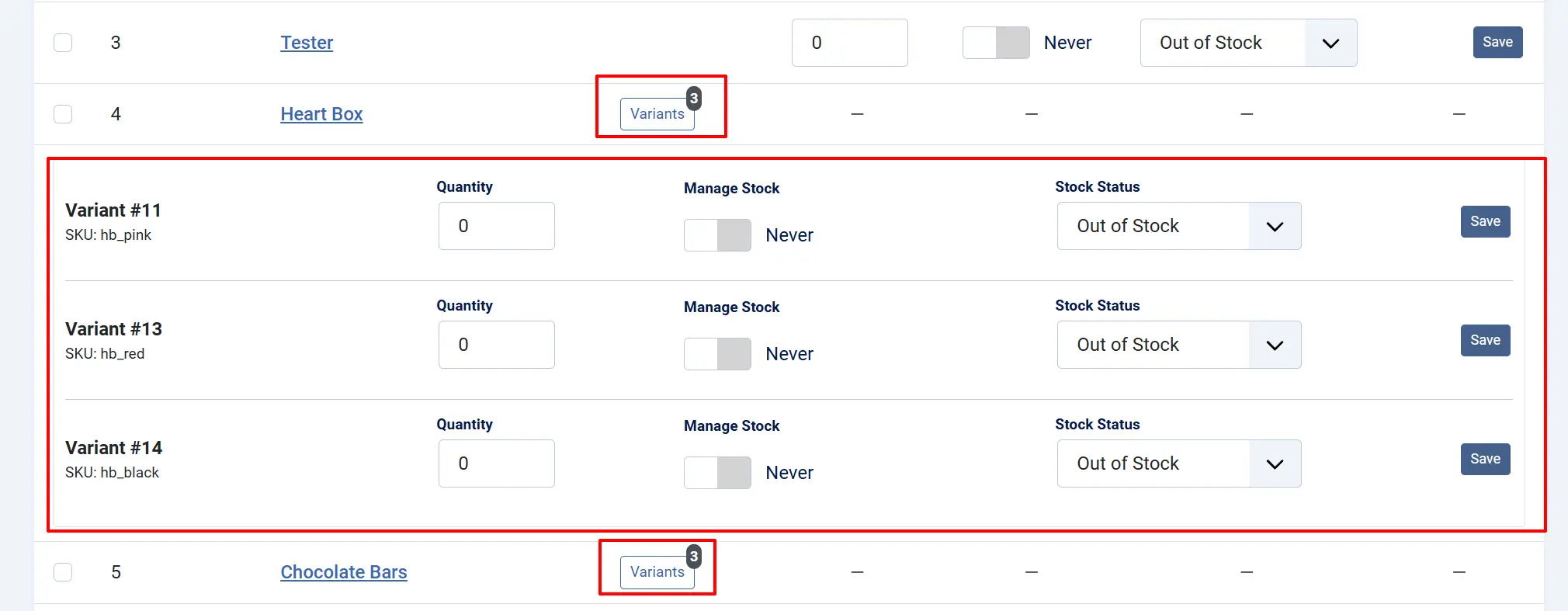Switch Manage Stock toggle for Variant #13

717,354
